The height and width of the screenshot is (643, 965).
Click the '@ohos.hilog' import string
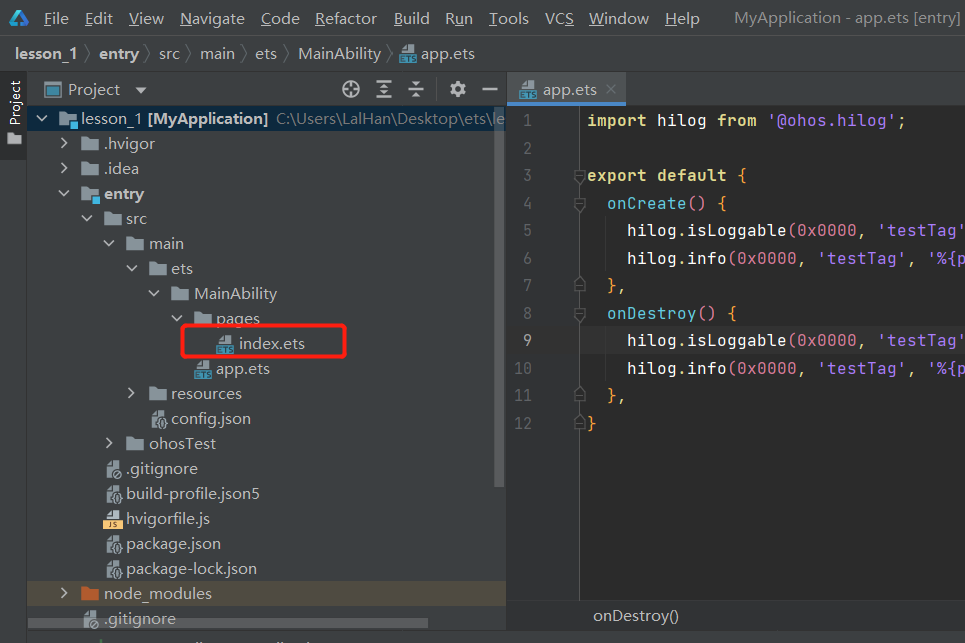pos(831,121)
